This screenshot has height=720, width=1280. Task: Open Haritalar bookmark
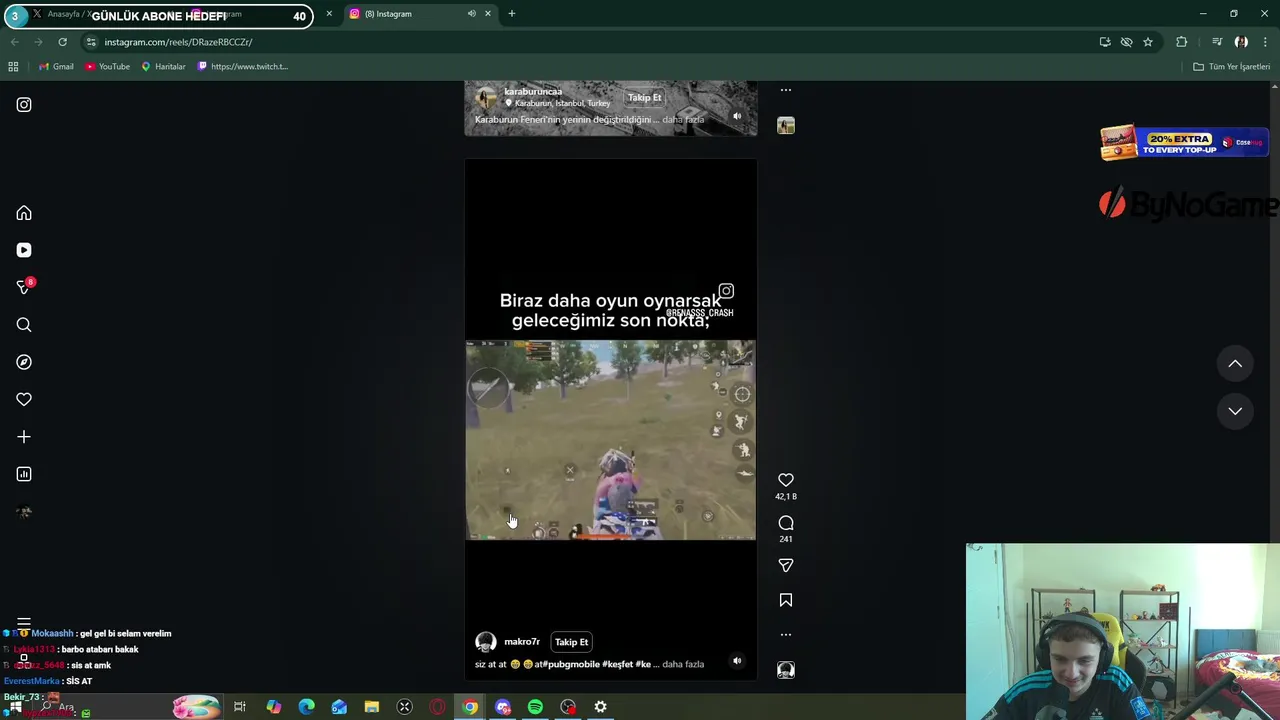pos(163,67)
